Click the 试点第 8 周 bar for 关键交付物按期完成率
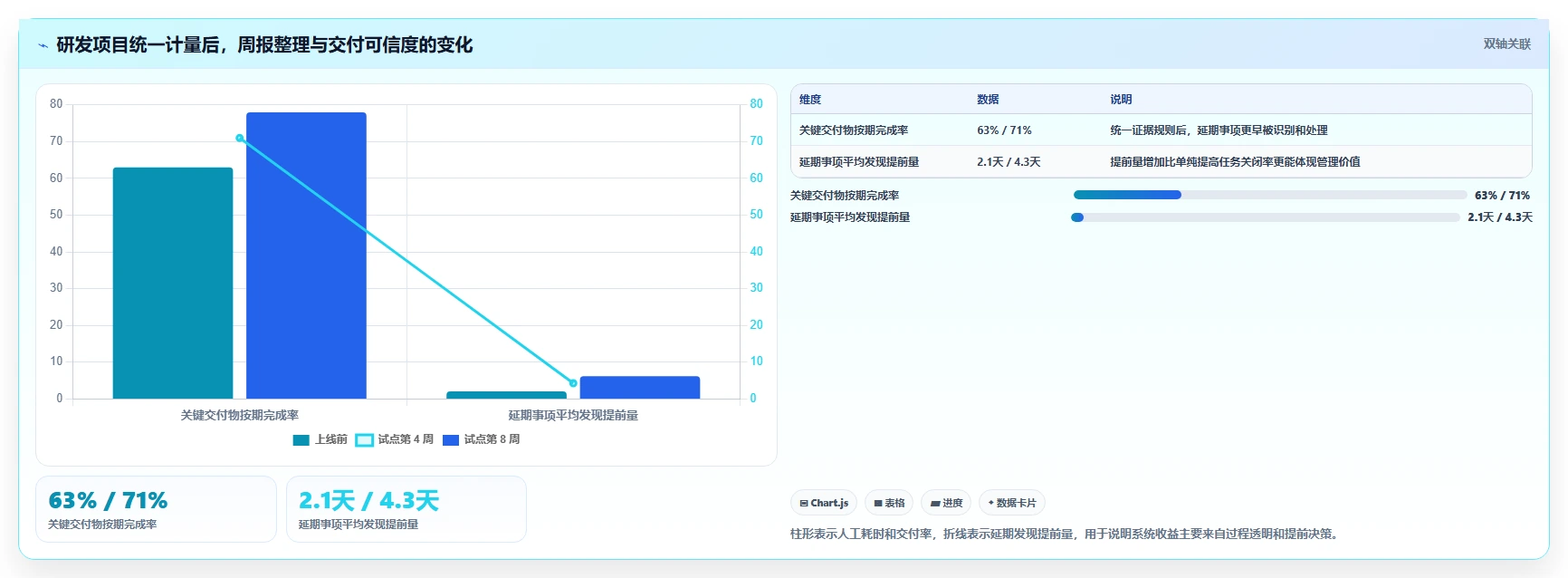1568x578 pixels. [306, 255]
